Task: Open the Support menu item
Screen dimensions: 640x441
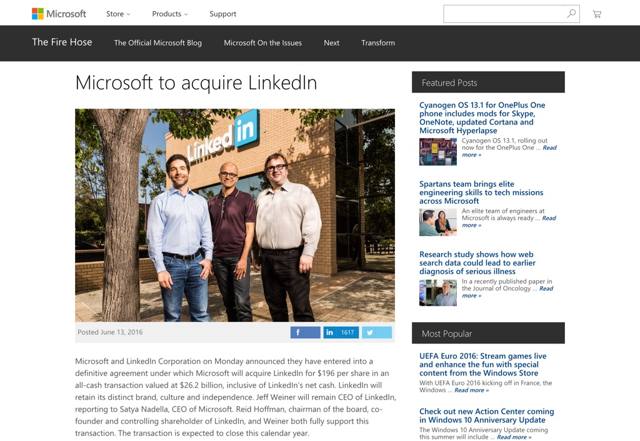Action: click(x=223, y=14)
